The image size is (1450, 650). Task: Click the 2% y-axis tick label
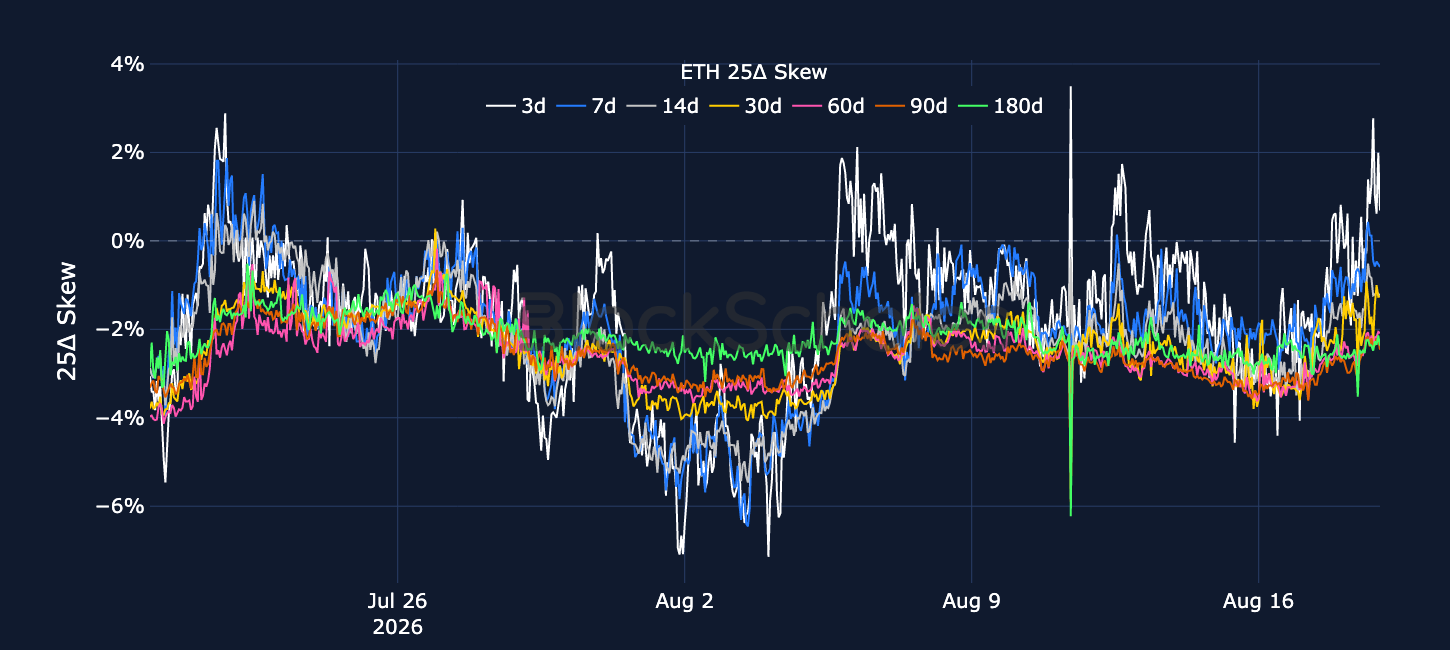pyautogui.click(x=127, y=152)
